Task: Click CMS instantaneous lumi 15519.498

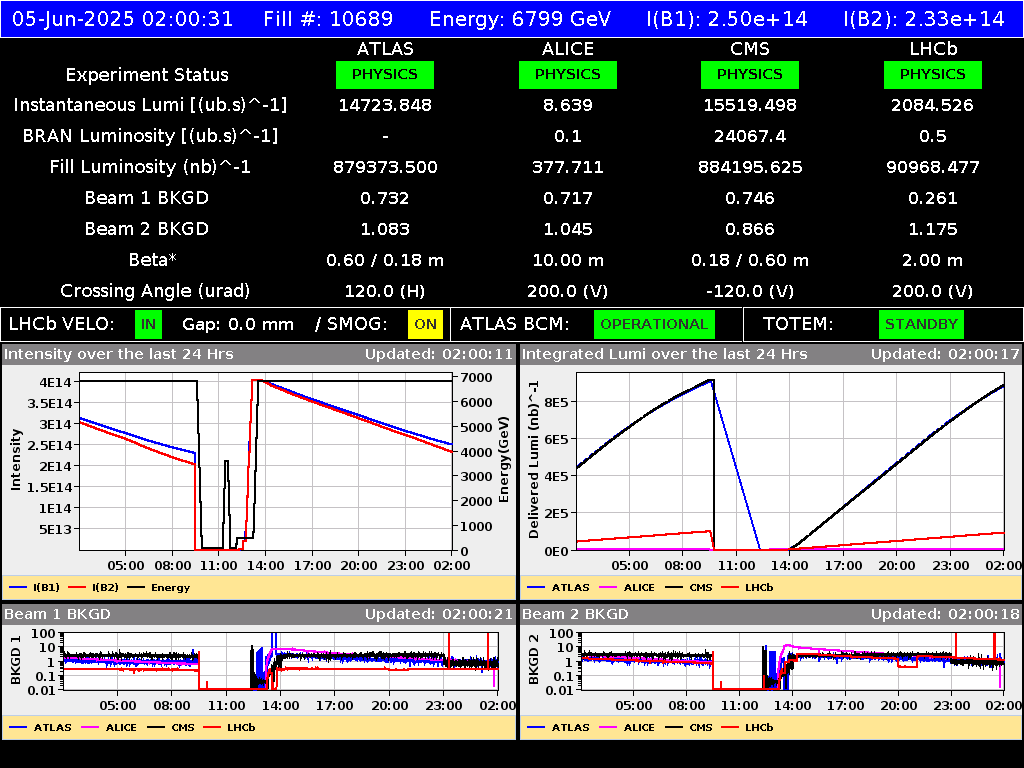Action: 750,105
